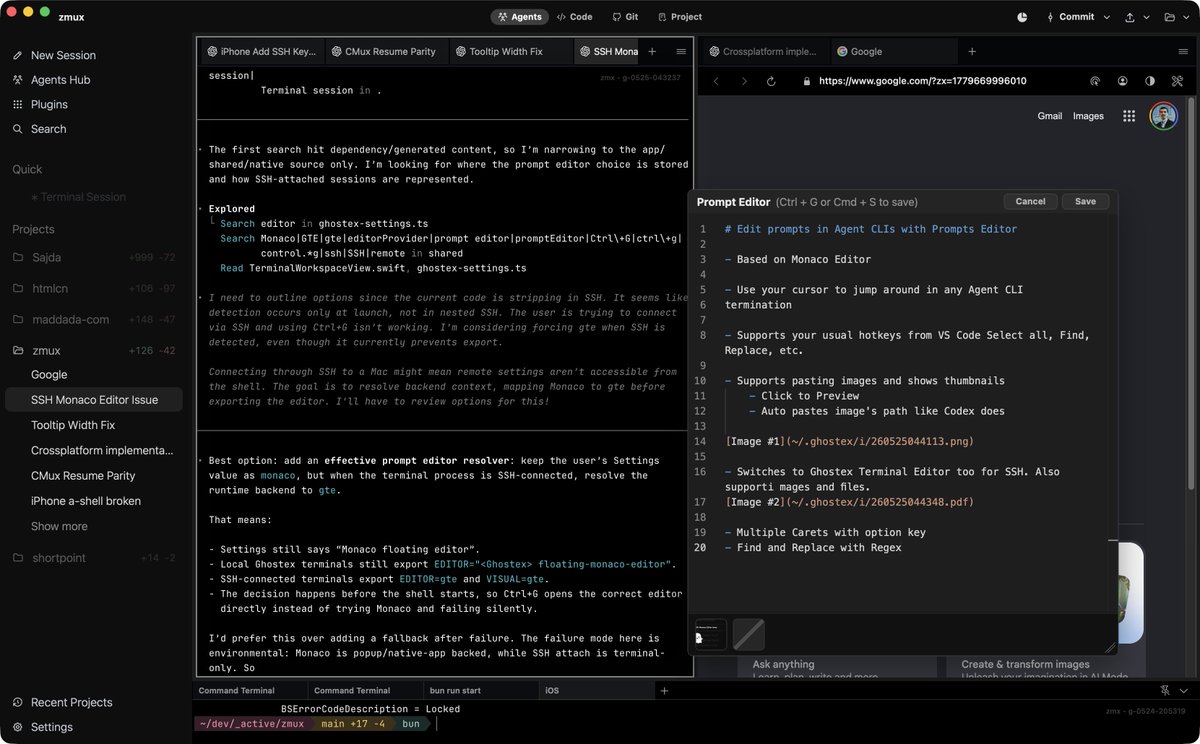Click the Google account avatar

[x=1163, y=116]
